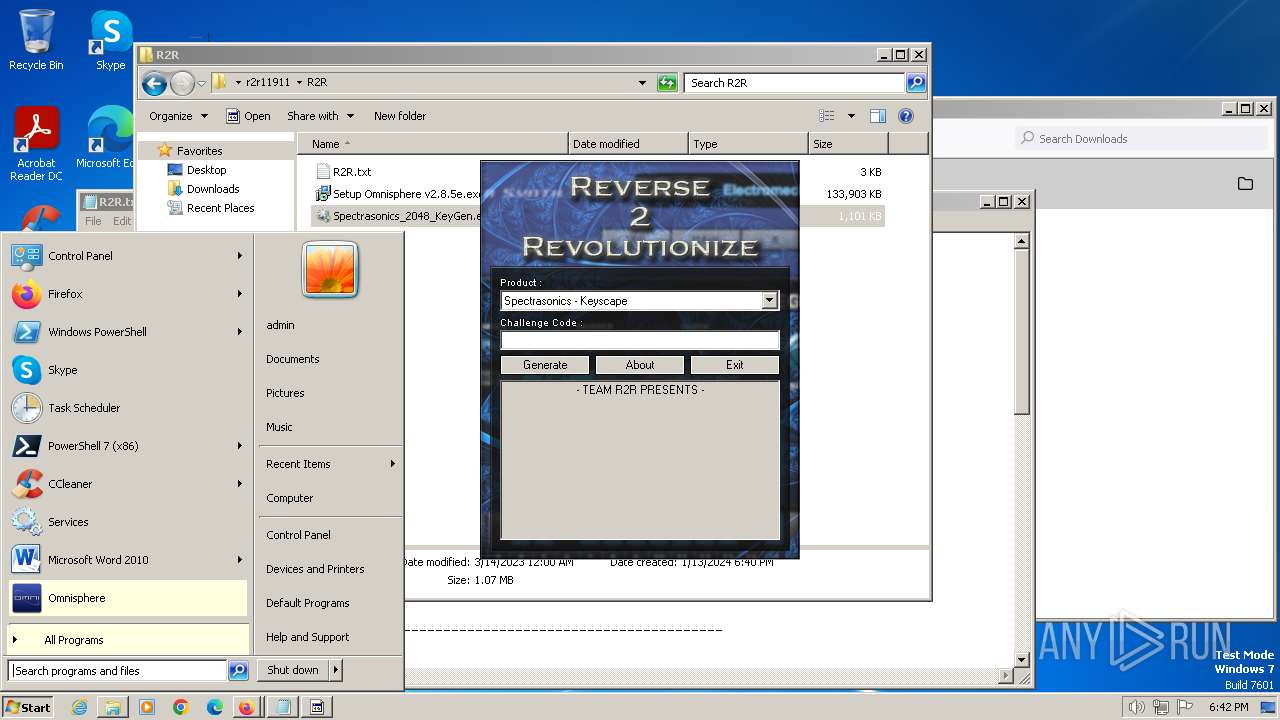The width and height of the screenshot is (1280, 720).
Task: Click Search Downloads field in back window
Action: coord(1141,139)
